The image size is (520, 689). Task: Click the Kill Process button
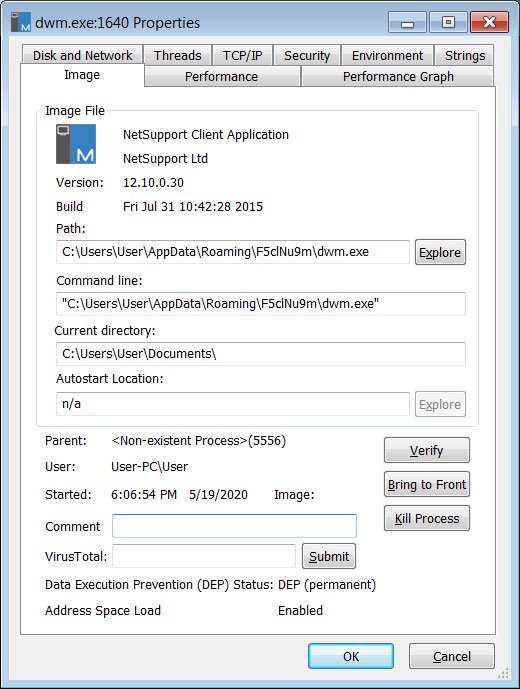pos(426,519)
